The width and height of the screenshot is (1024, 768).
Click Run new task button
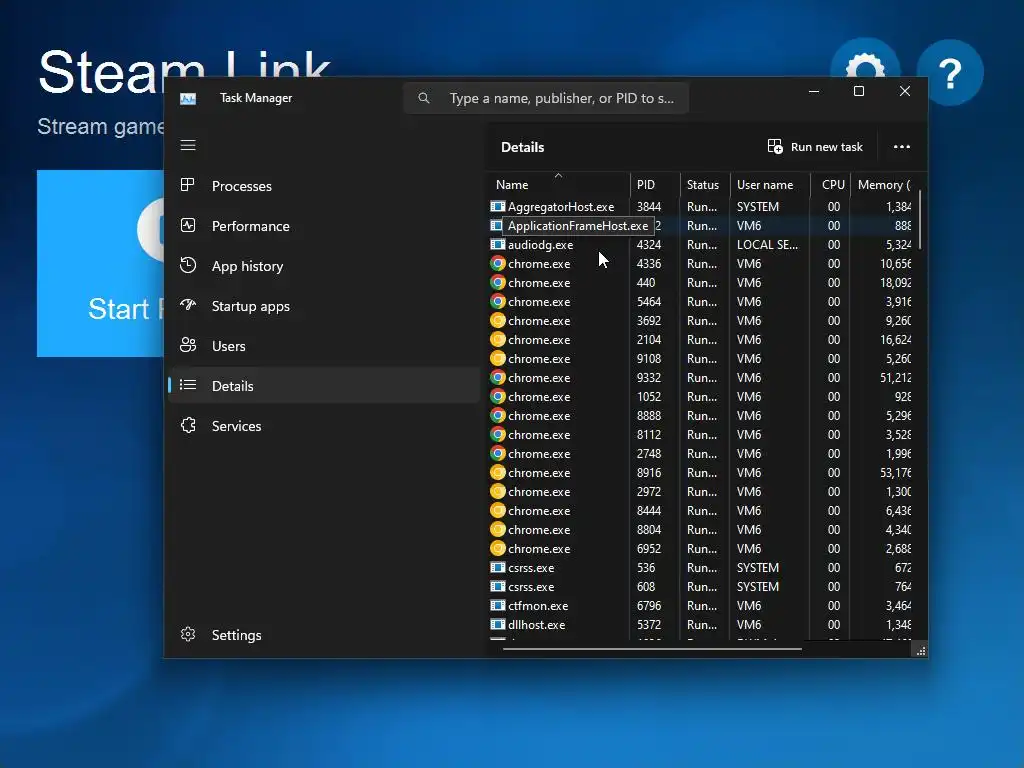pos(816,147)
